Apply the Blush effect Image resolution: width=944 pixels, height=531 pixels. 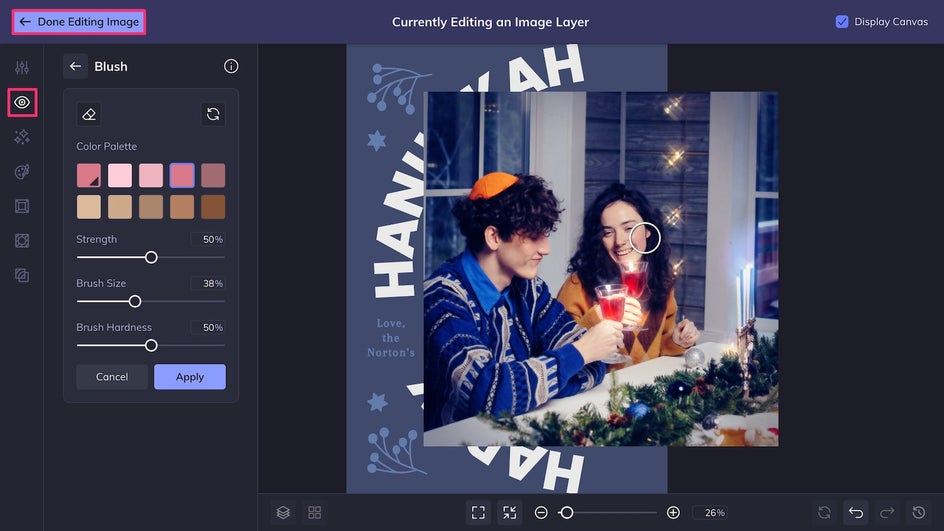(x=190, y=377)
